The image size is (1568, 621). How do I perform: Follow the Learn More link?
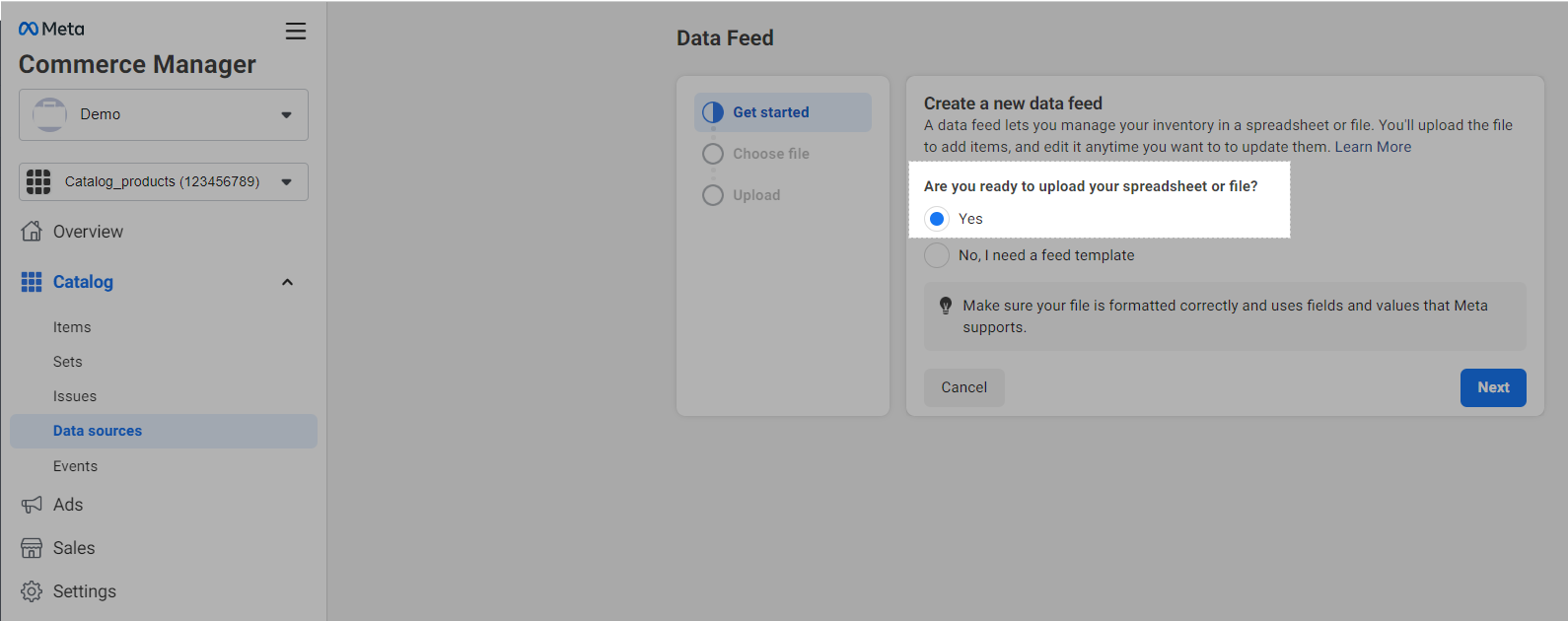[1373, 147]
